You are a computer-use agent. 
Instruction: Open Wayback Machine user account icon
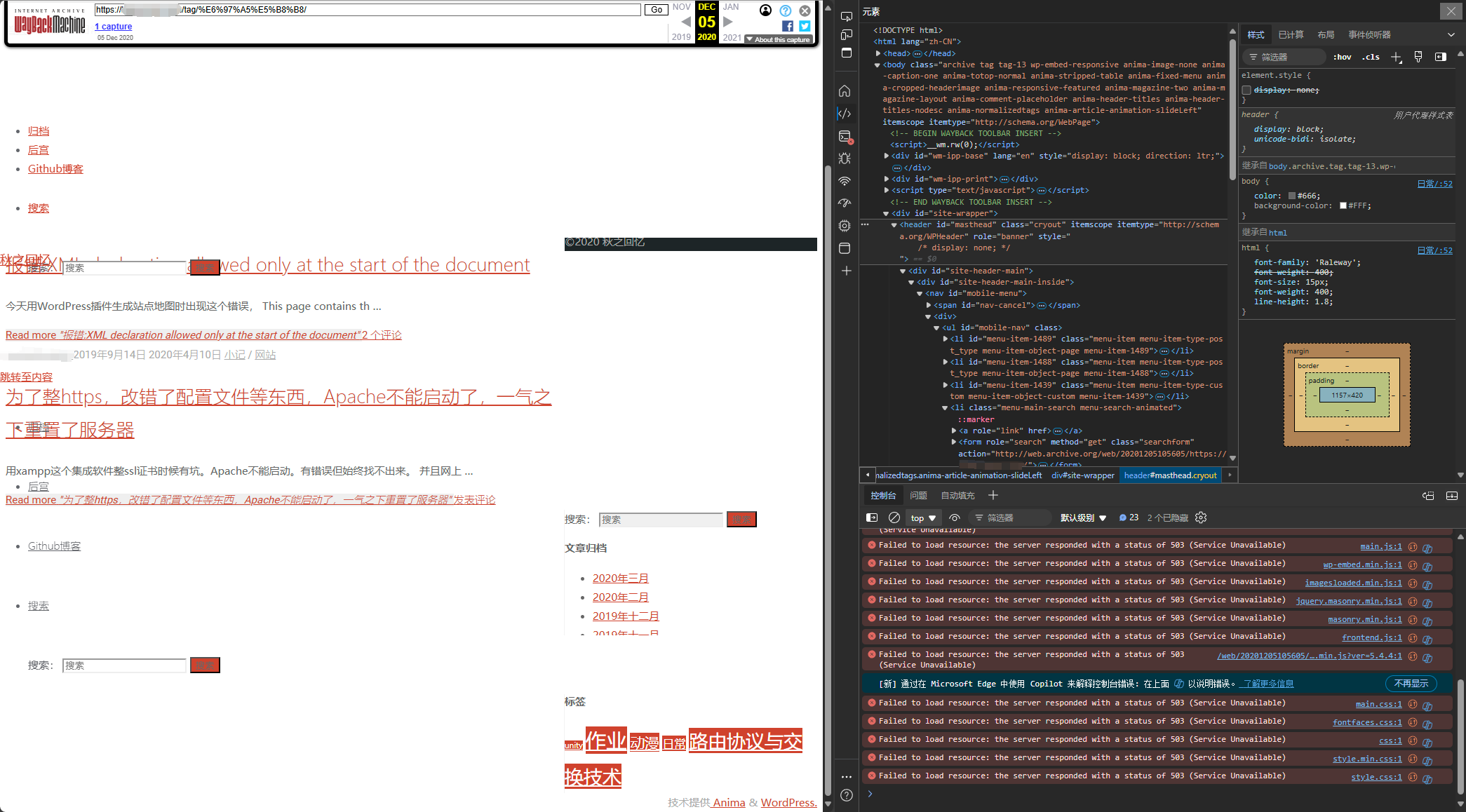(766, 10)
